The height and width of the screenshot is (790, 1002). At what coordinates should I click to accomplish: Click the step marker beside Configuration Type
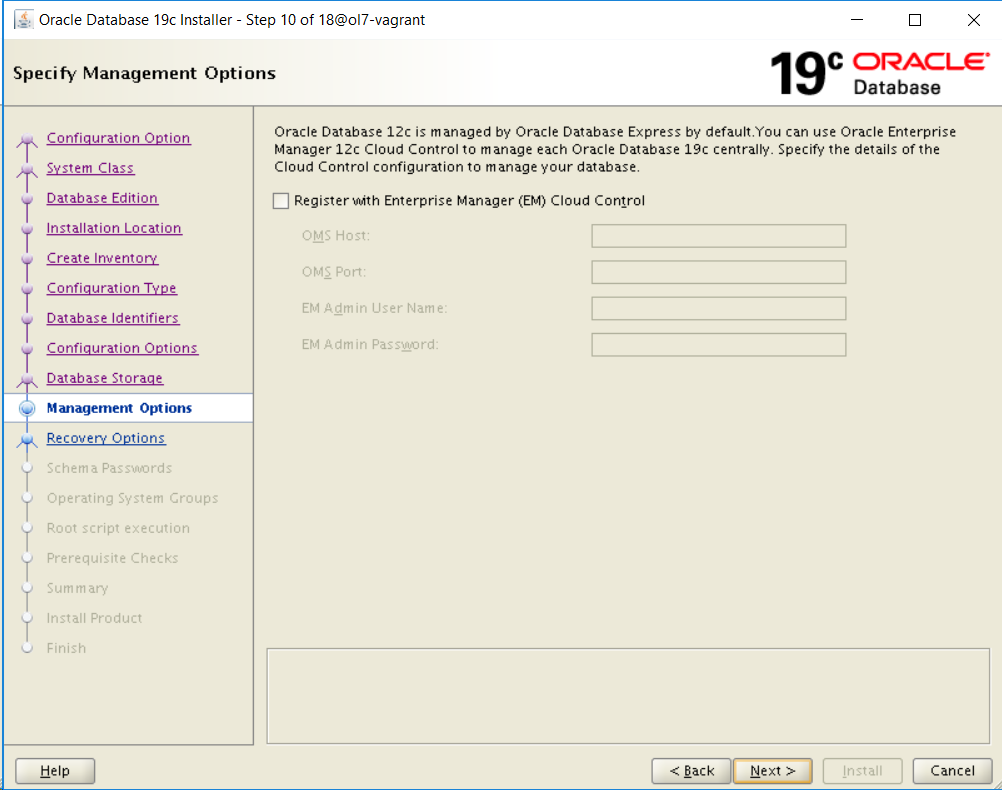click(x=27, y=289)
